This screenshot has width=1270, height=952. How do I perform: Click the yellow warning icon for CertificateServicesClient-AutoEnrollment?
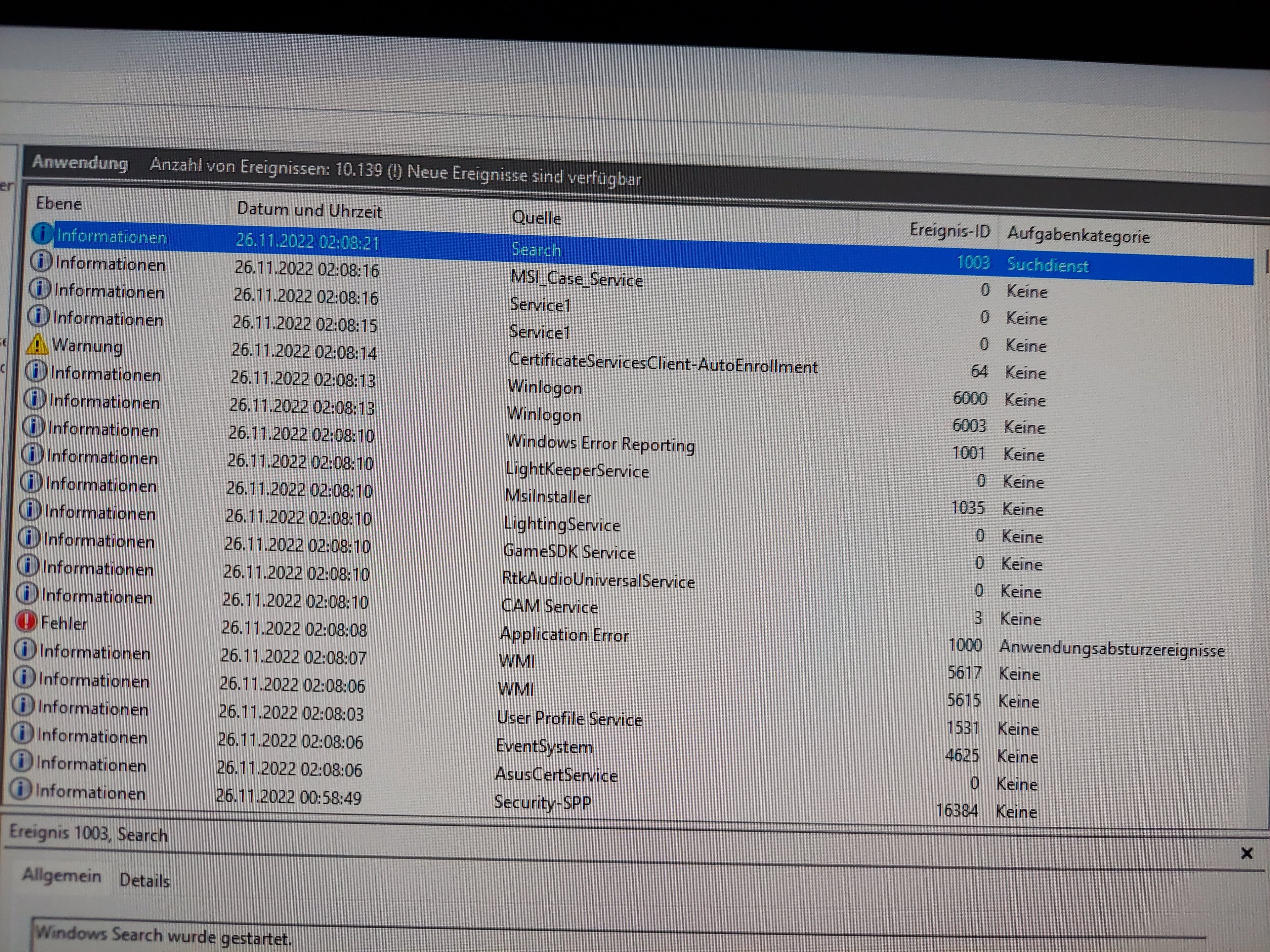pos(37,344)
